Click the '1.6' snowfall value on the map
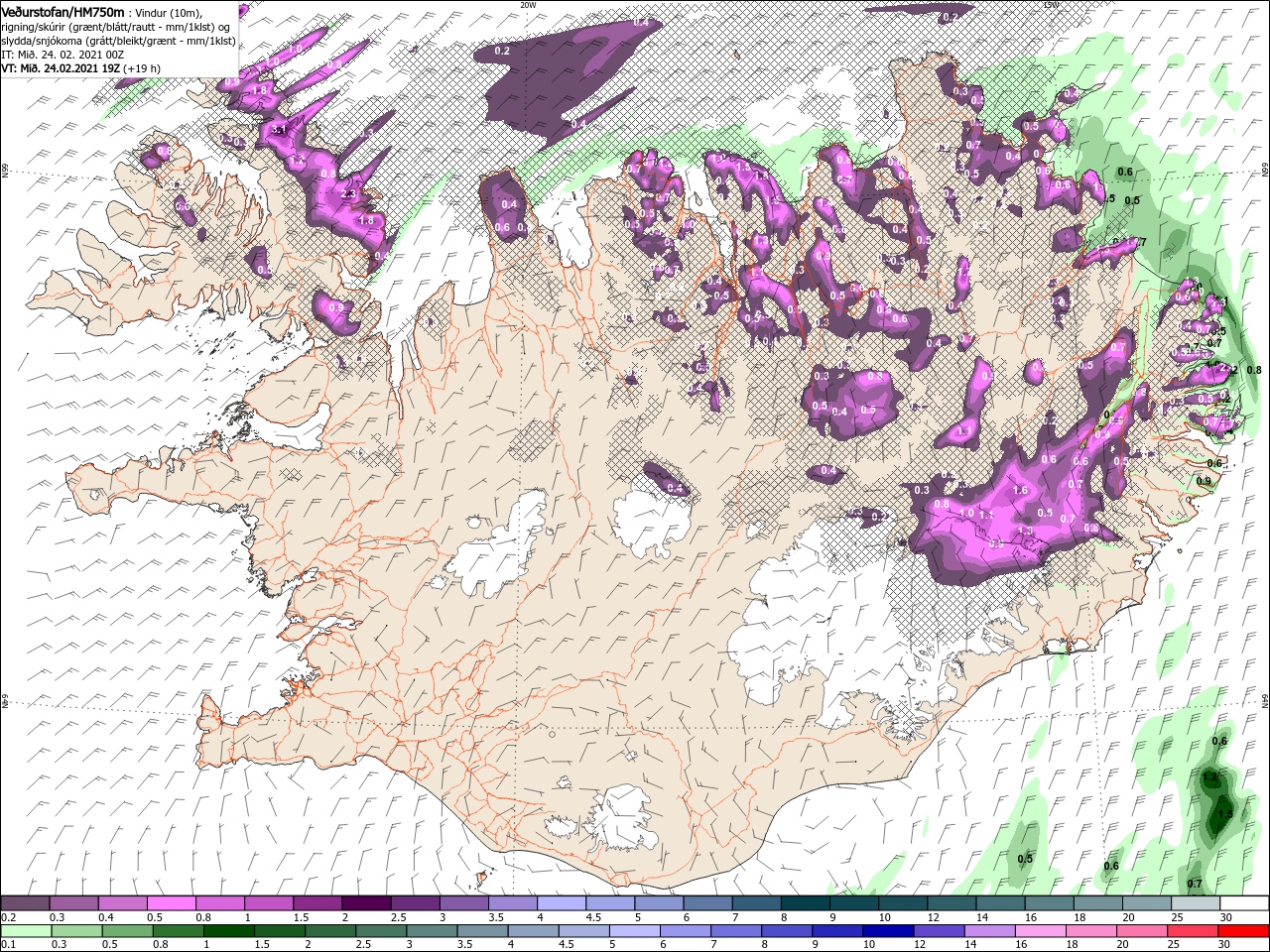The width and height of the screenshot is (1270, 952). 1019,490
